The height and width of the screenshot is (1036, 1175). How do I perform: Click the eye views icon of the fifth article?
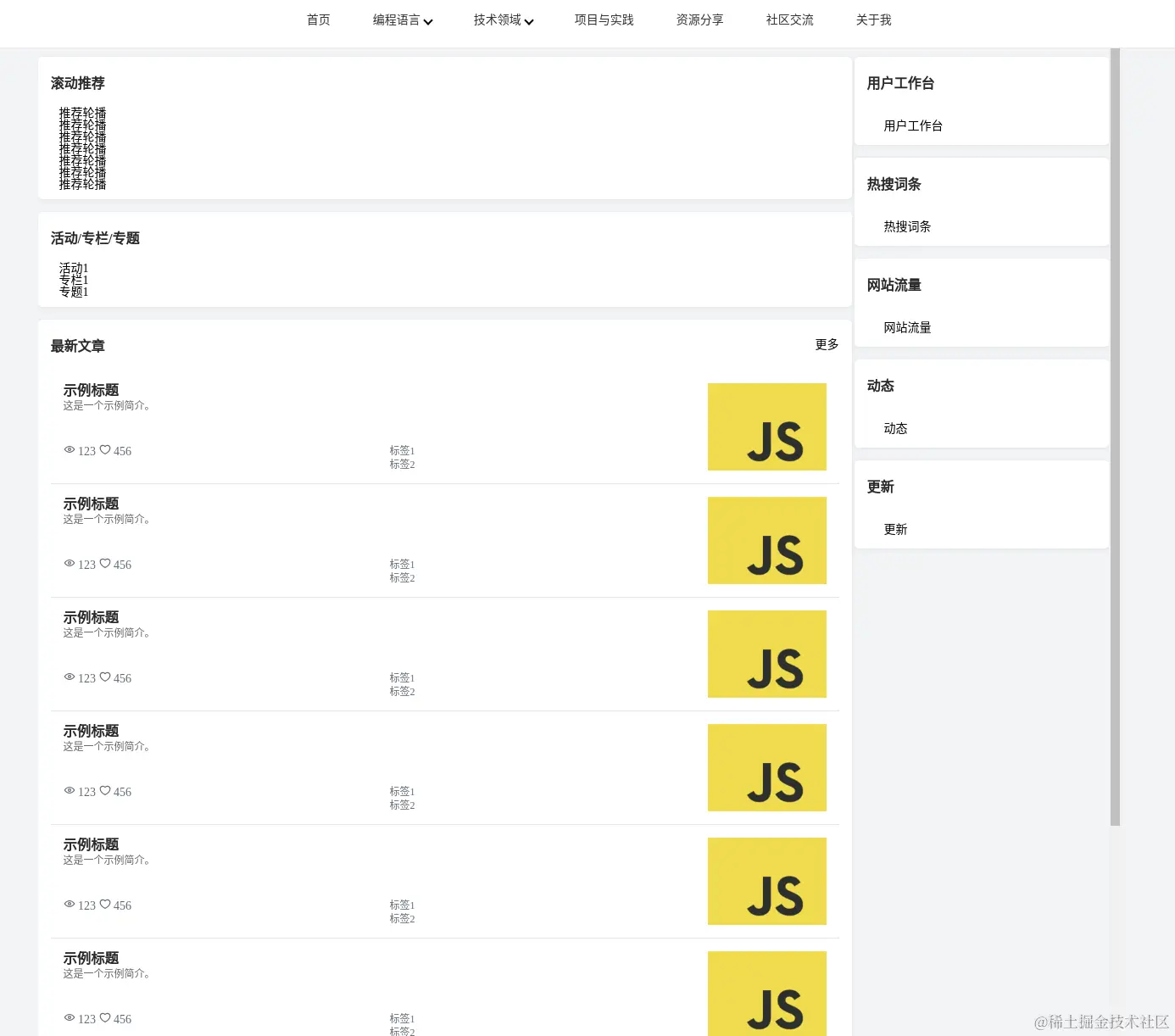(x=70, y=905)
